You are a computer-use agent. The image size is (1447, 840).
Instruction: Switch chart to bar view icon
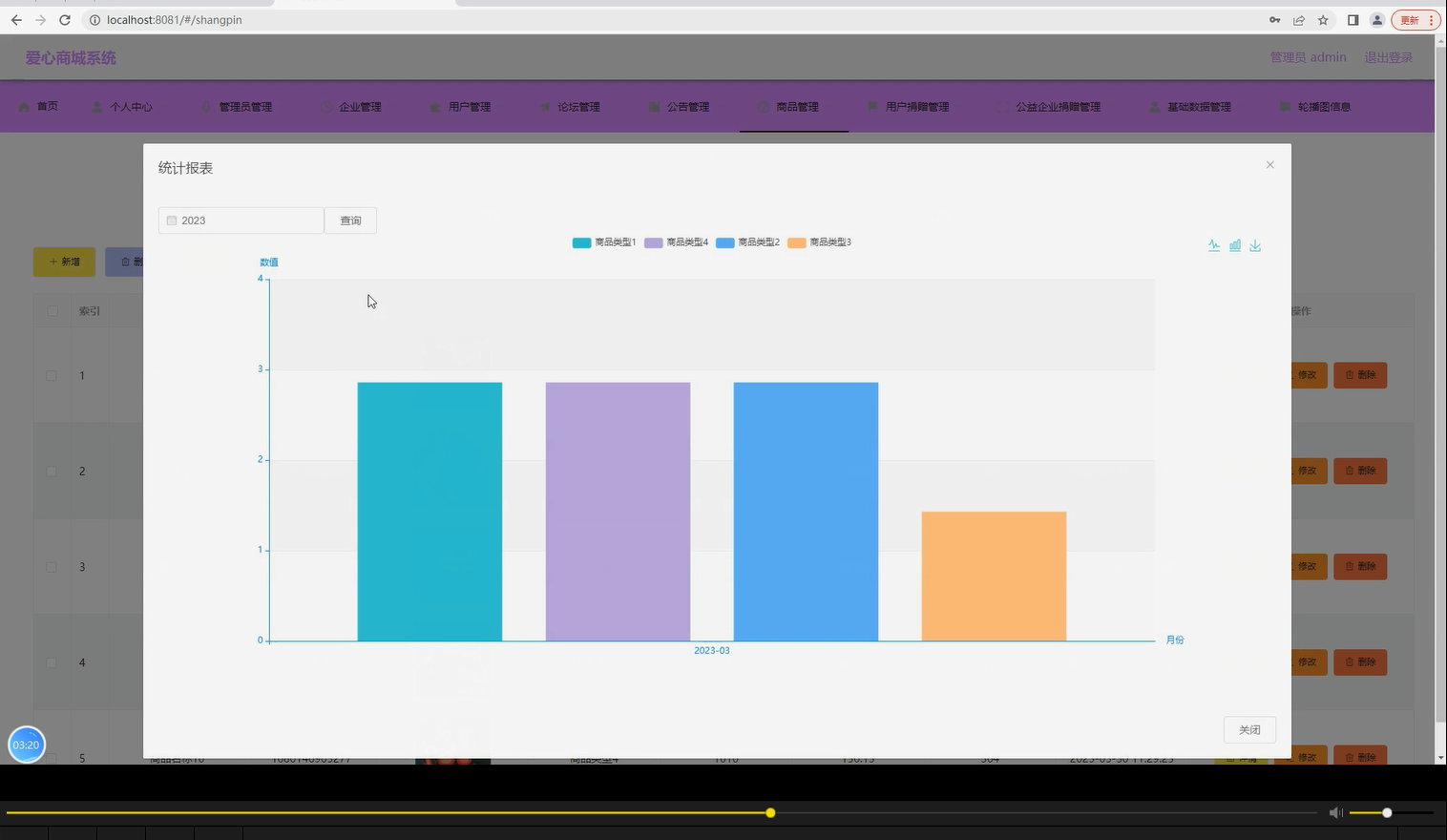pyautogui.click(x=1235, y=245)
